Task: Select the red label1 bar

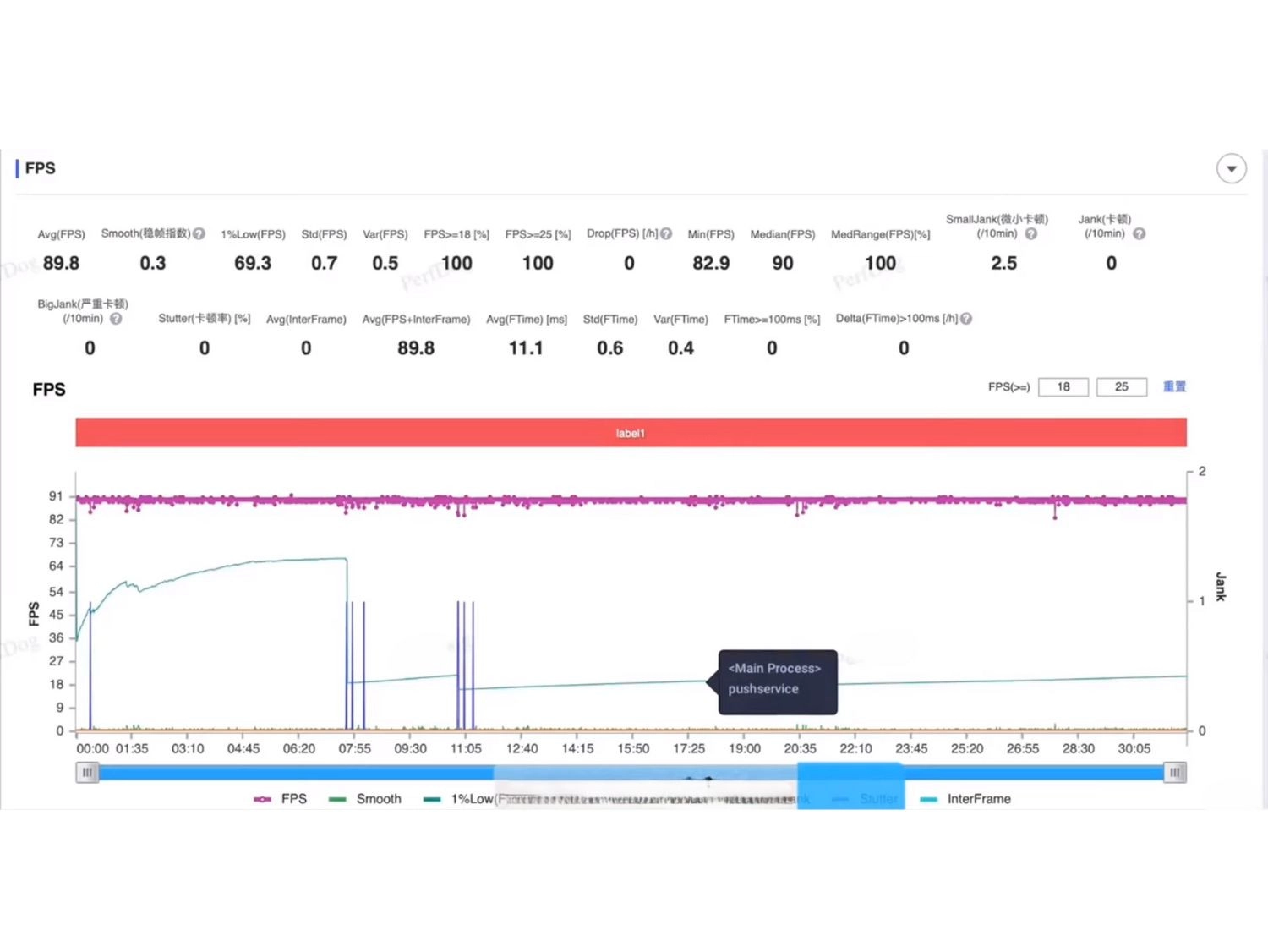Action: click(631, 432)
